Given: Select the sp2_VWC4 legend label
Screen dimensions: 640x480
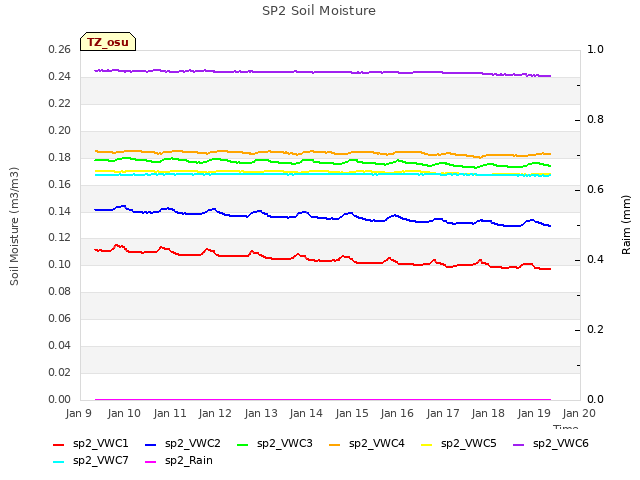Looking at the screenshot, I should tap(377, 444).
